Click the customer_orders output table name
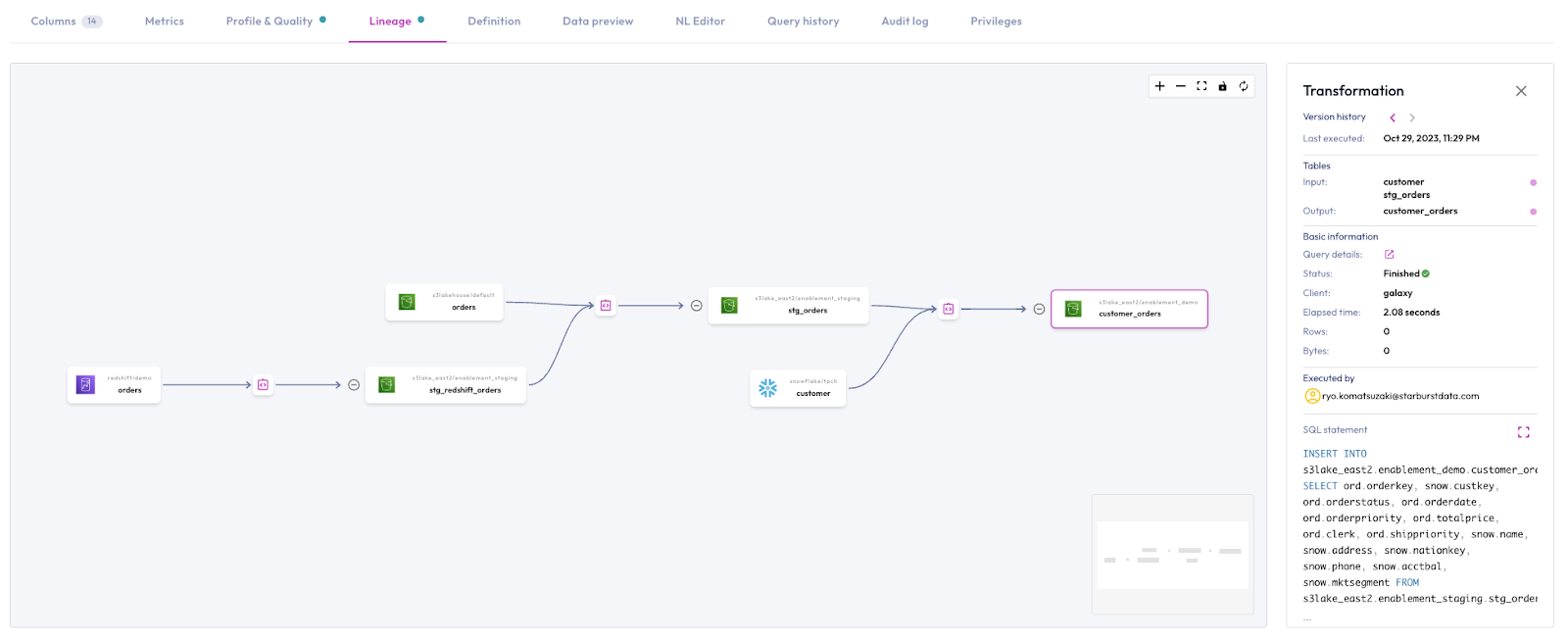The image size is (1568, 639). point(1420,212)
